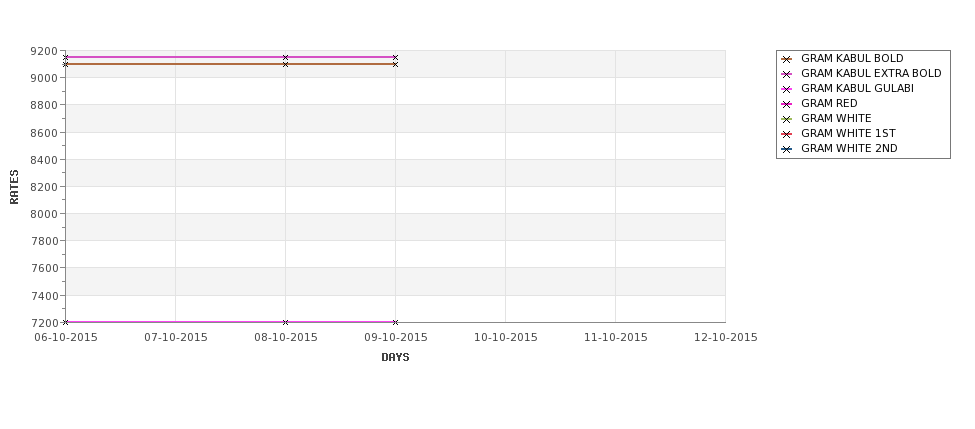Click the GRAM RED legend label

pos(829,103)
